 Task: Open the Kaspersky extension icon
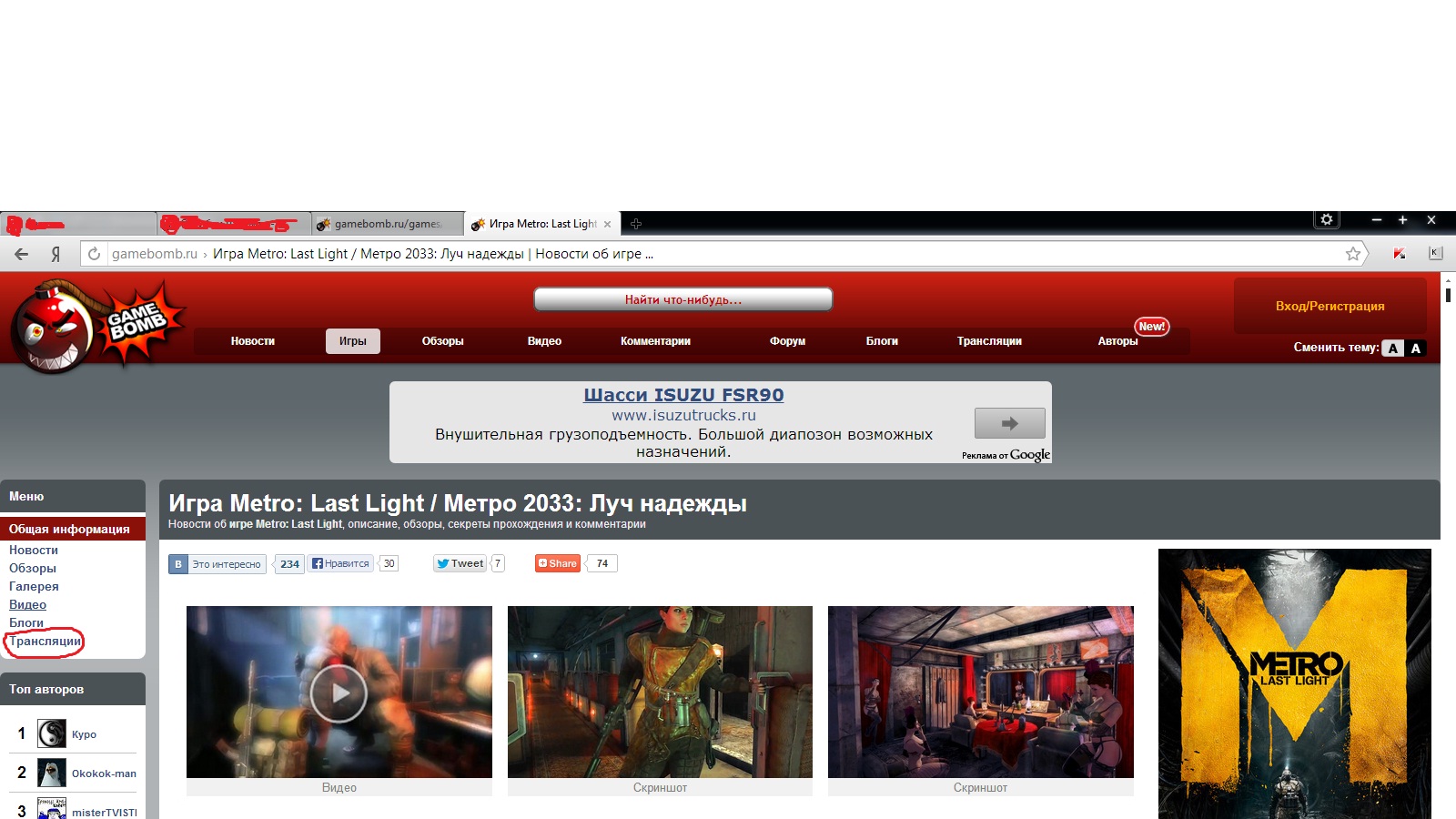[x=1400, y=254]
